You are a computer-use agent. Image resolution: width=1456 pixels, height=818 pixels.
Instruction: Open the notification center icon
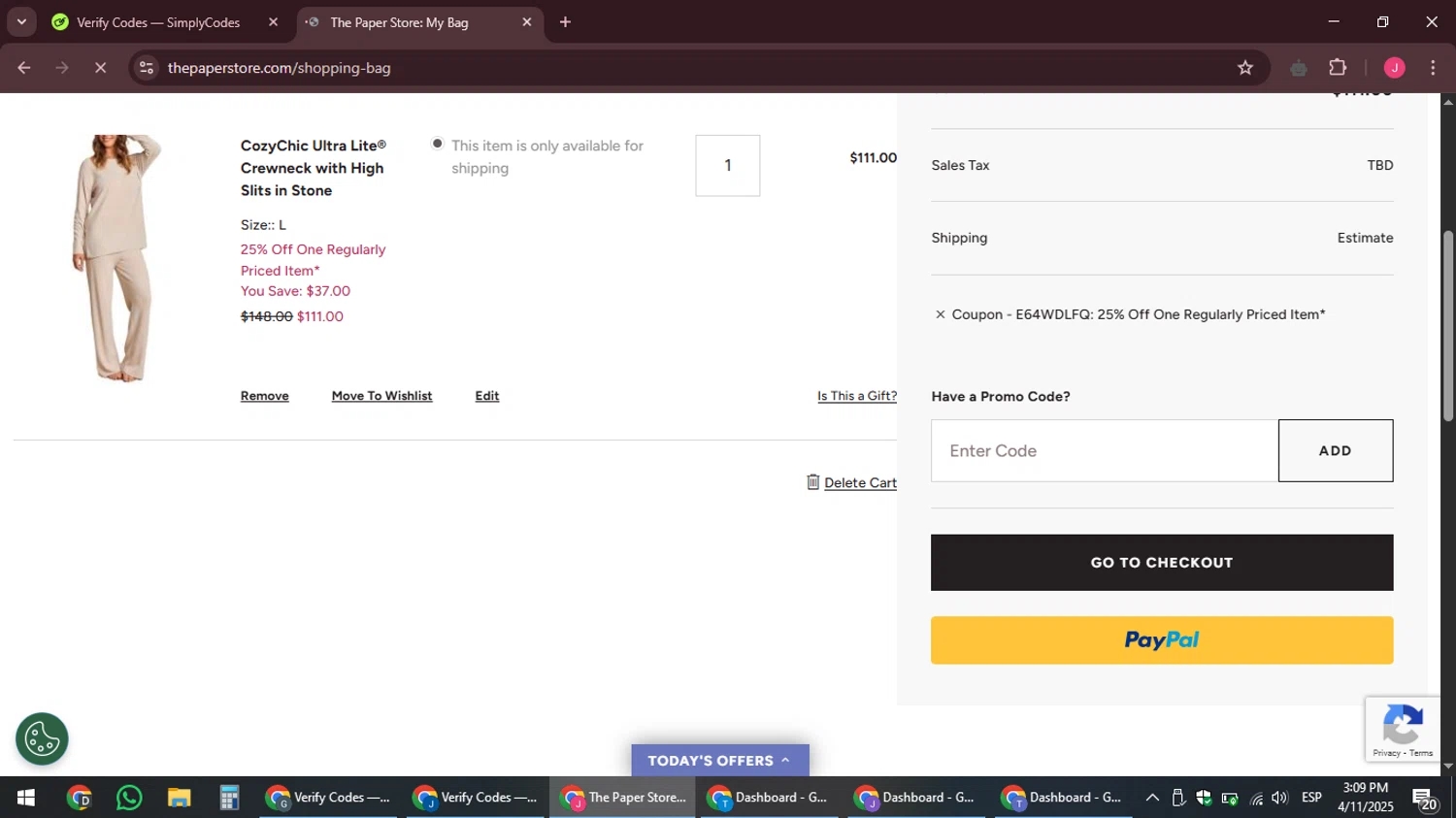(x=1425, y=798)
